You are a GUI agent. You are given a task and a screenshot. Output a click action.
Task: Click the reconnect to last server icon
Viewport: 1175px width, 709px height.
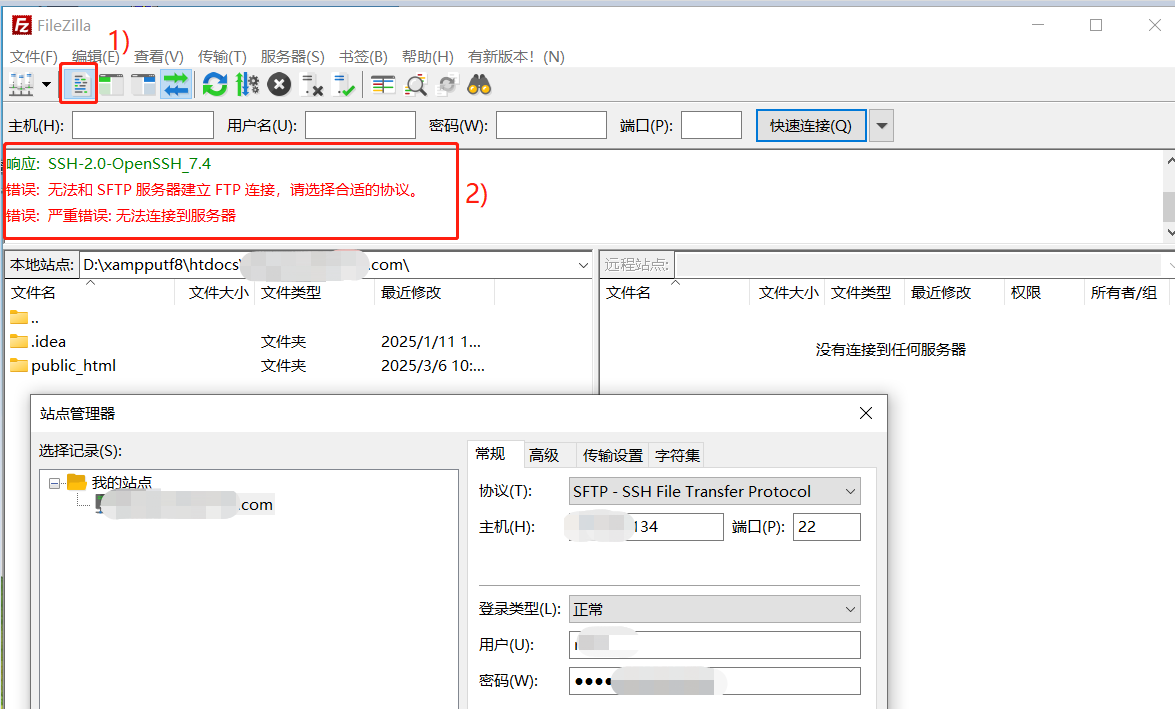(x=343, y=85)
